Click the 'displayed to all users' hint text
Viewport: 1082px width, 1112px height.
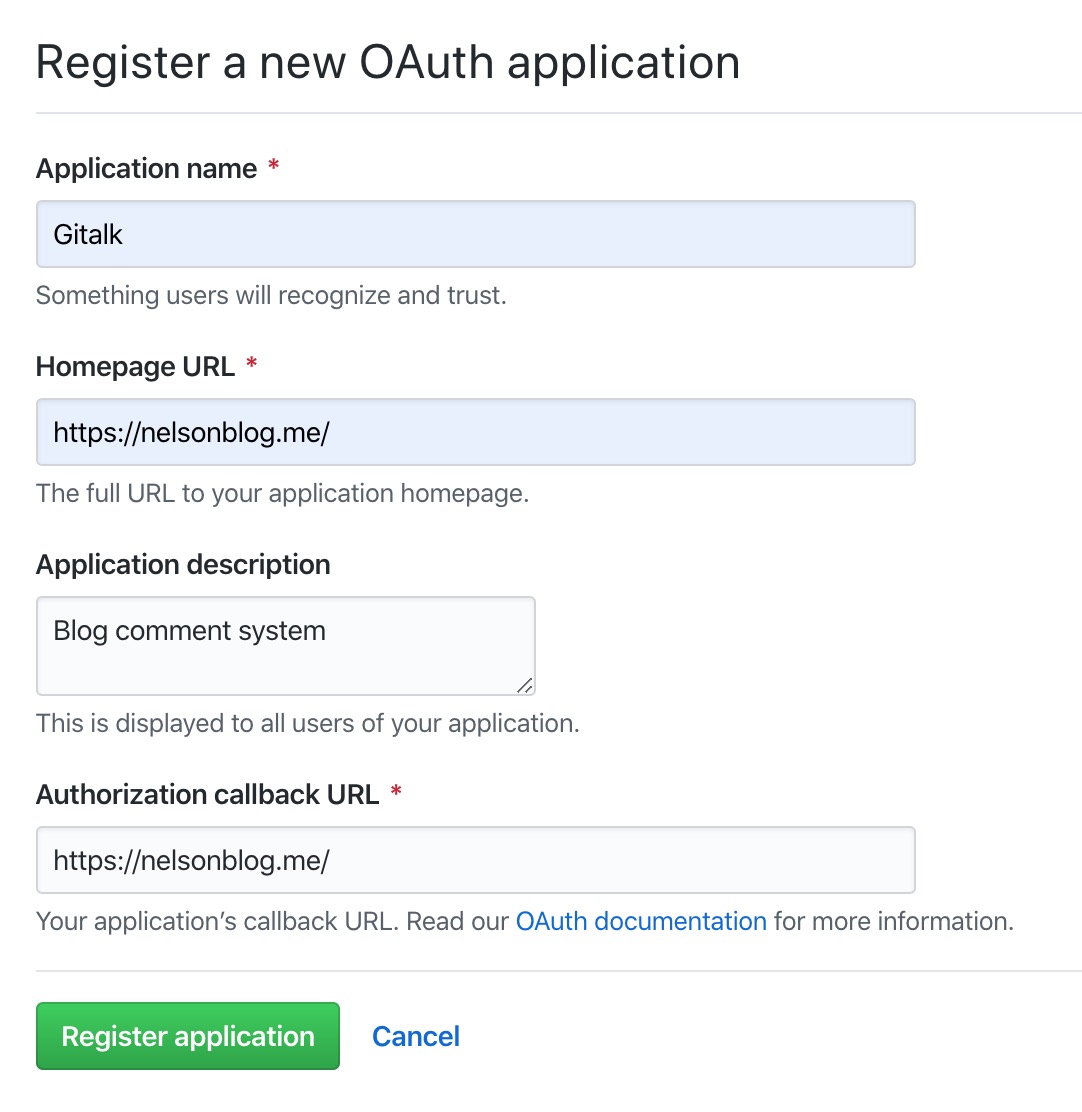coord(308,723)
